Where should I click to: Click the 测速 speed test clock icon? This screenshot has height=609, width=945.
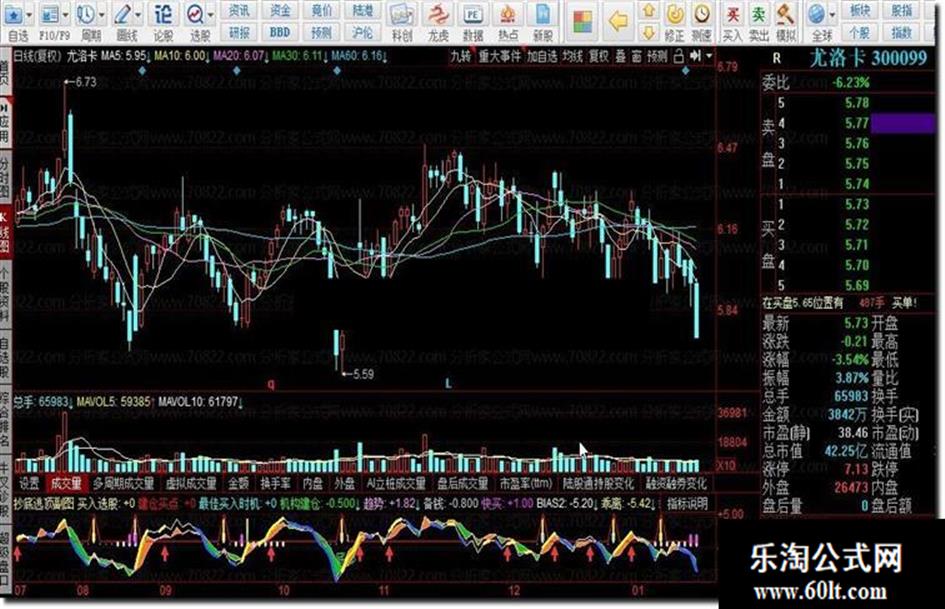(702, 14)
